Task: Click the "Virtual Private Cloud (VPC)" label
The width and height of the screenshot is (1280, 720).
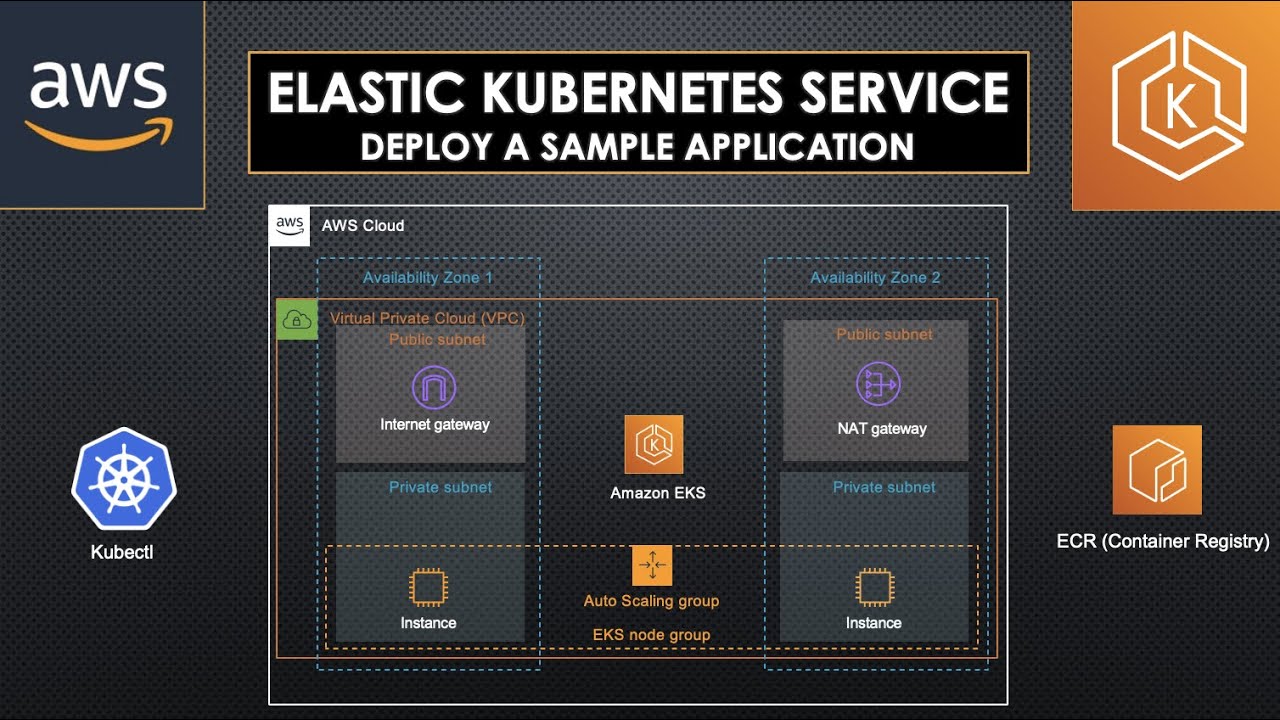Action: (428, 319)
